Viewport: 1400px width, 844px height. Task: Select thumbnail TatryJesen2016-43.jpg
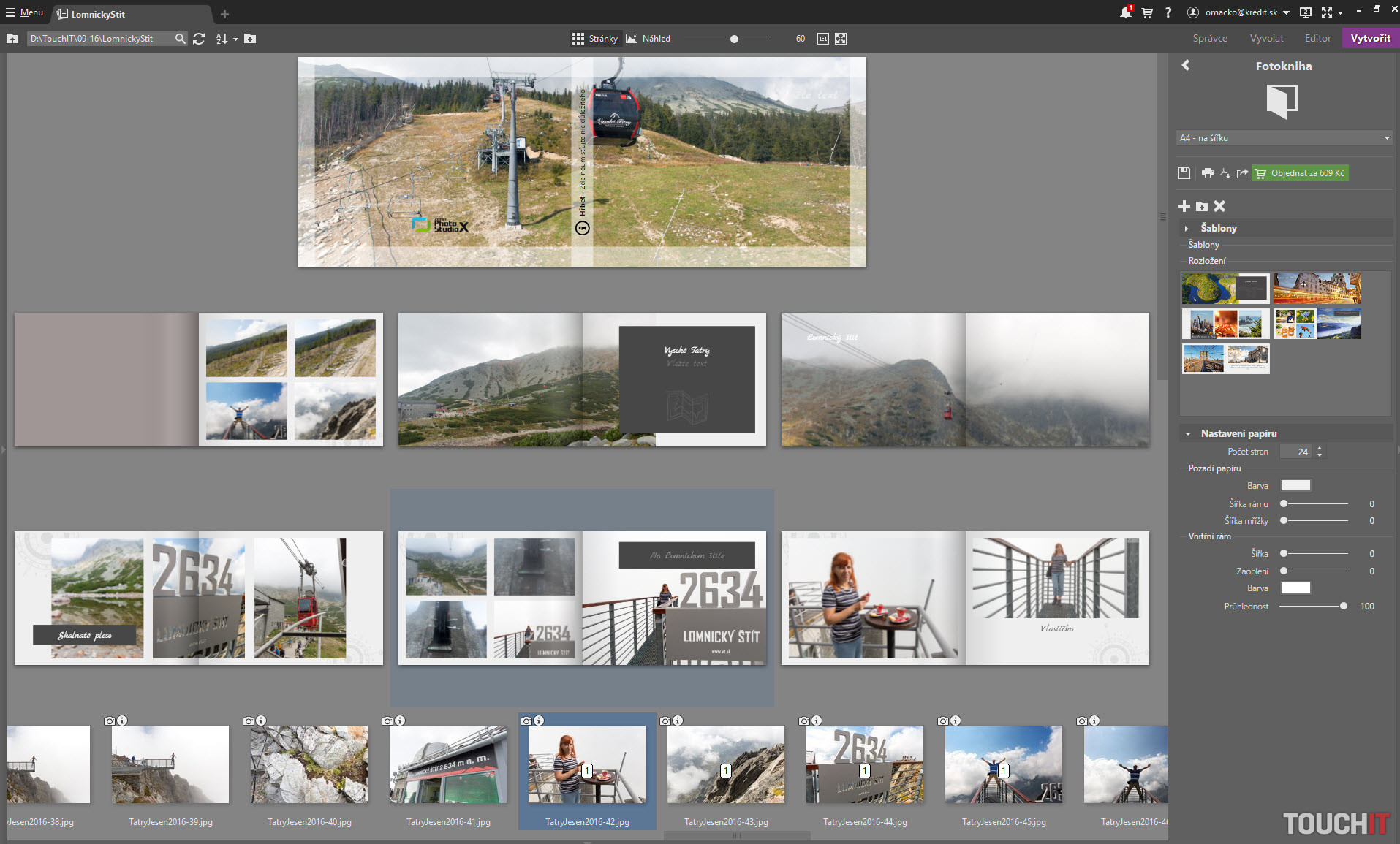(x=725, y=764)
